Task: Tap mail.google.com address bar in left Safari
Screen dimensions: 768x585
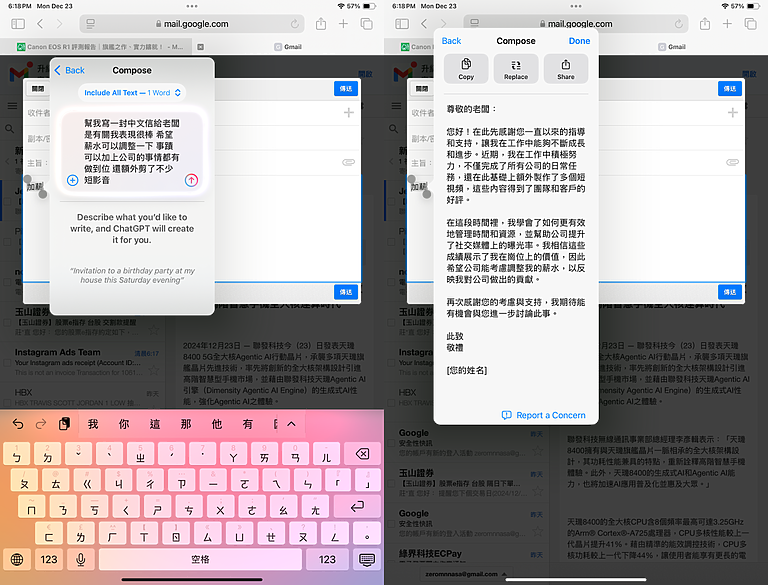Action: pyautogui.click(x=192, y=24)
